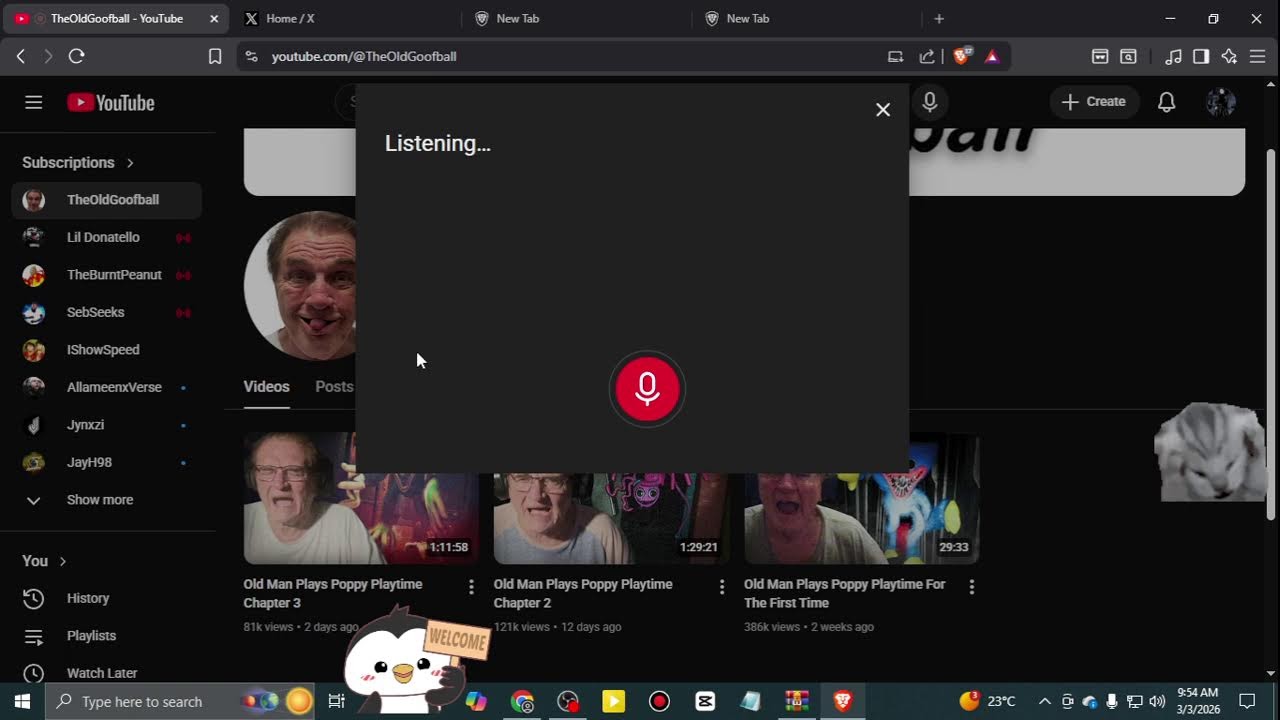
Task: Expand Show more subscriptions
Action: point(107,500)
